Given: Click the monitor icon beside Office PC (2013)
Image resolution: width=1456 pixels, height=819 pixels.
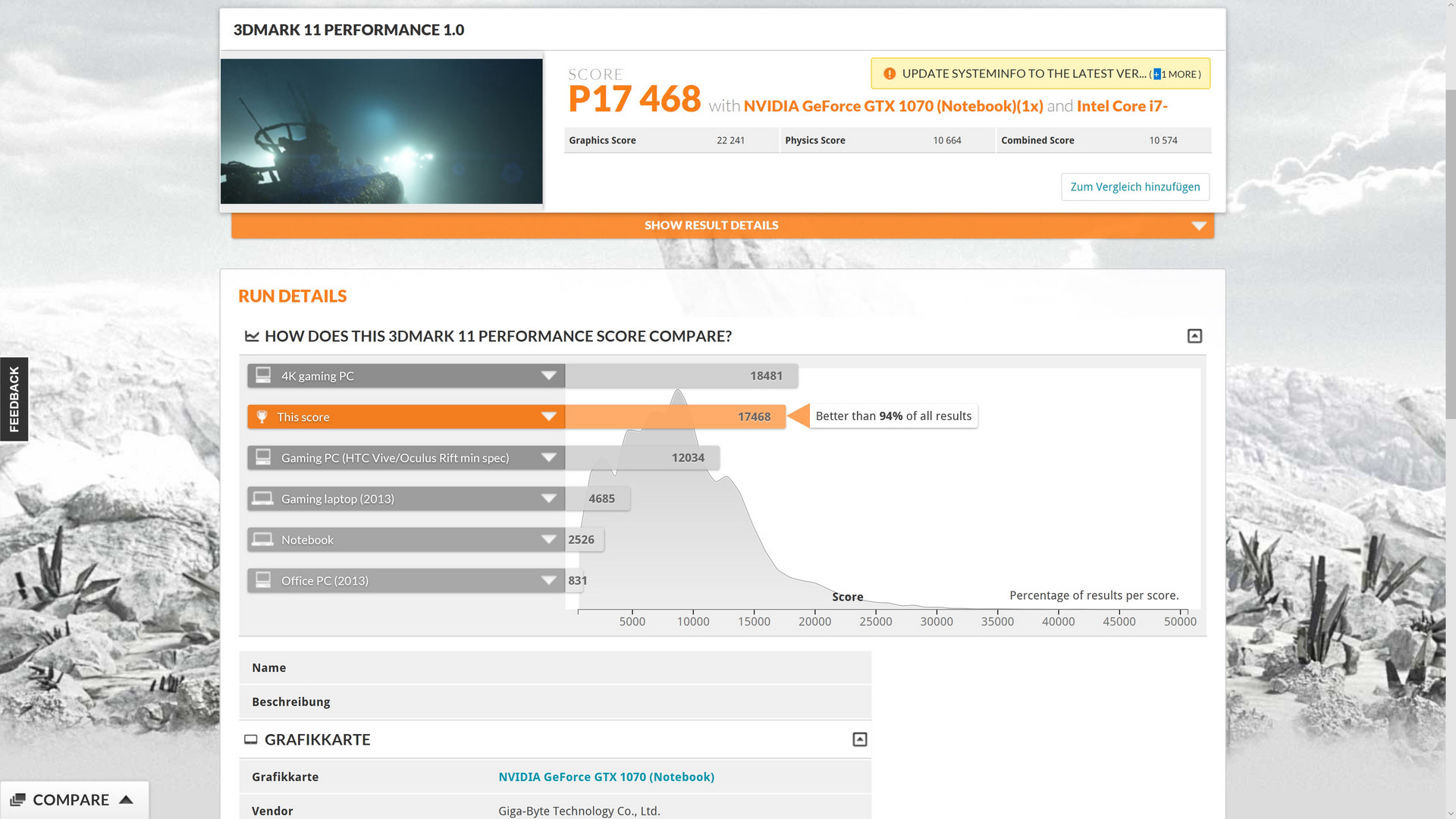Looking at the screenshot, I should (263, 580).
